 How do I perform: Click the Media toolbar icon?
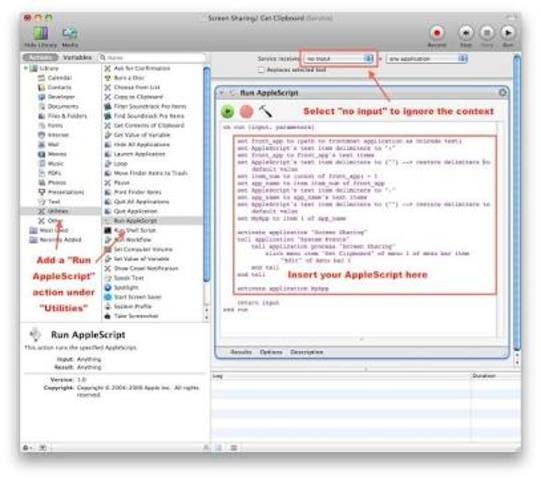coord(70,34)
